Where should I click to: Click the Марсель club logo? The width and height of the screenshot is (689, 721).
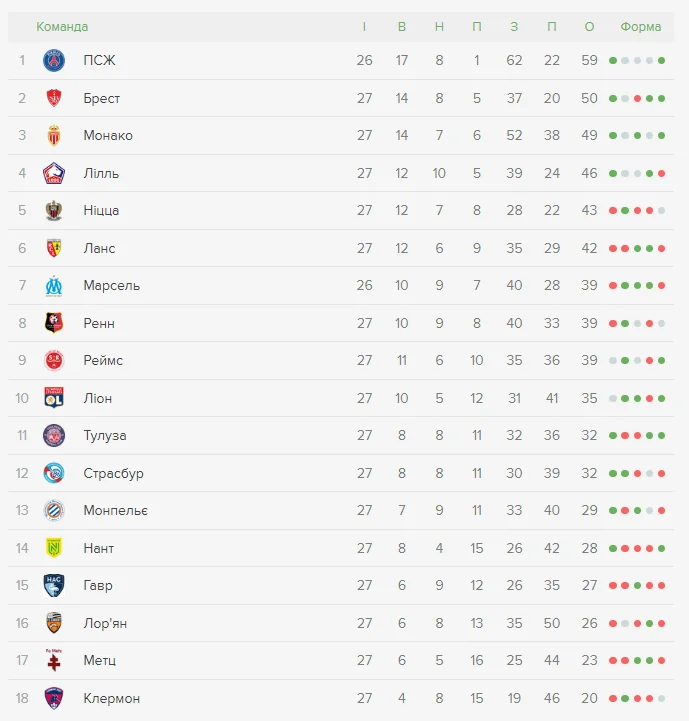[54, 285]
